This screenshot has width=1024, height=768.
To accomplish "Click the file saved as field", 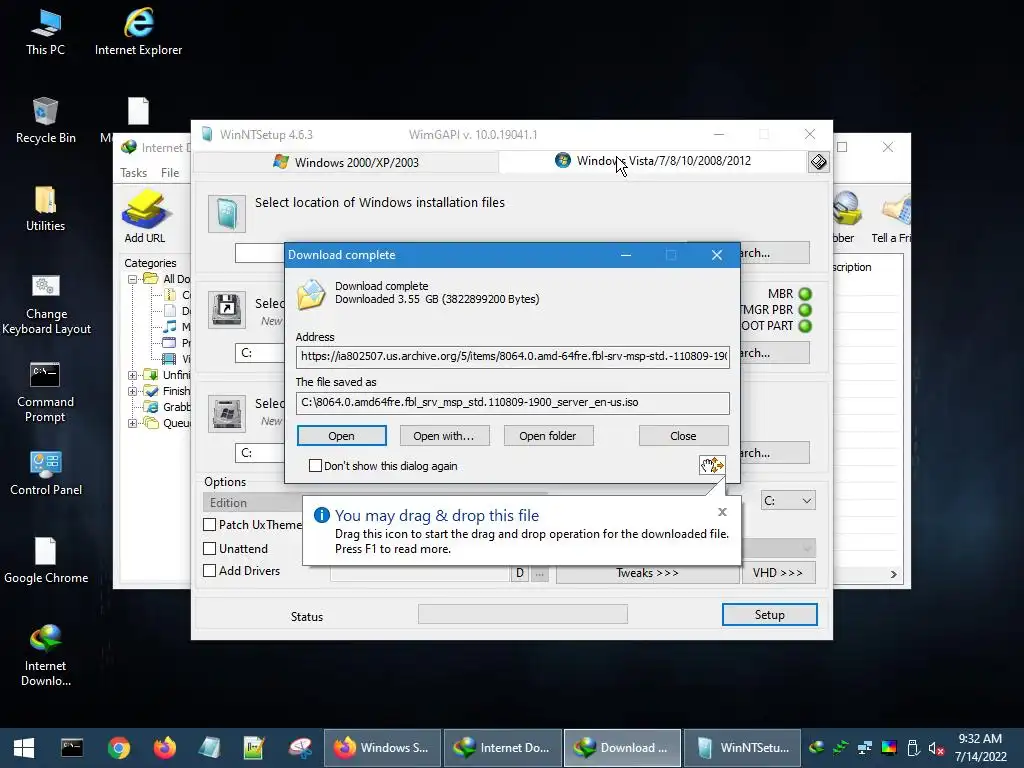I will pos(513,403).
